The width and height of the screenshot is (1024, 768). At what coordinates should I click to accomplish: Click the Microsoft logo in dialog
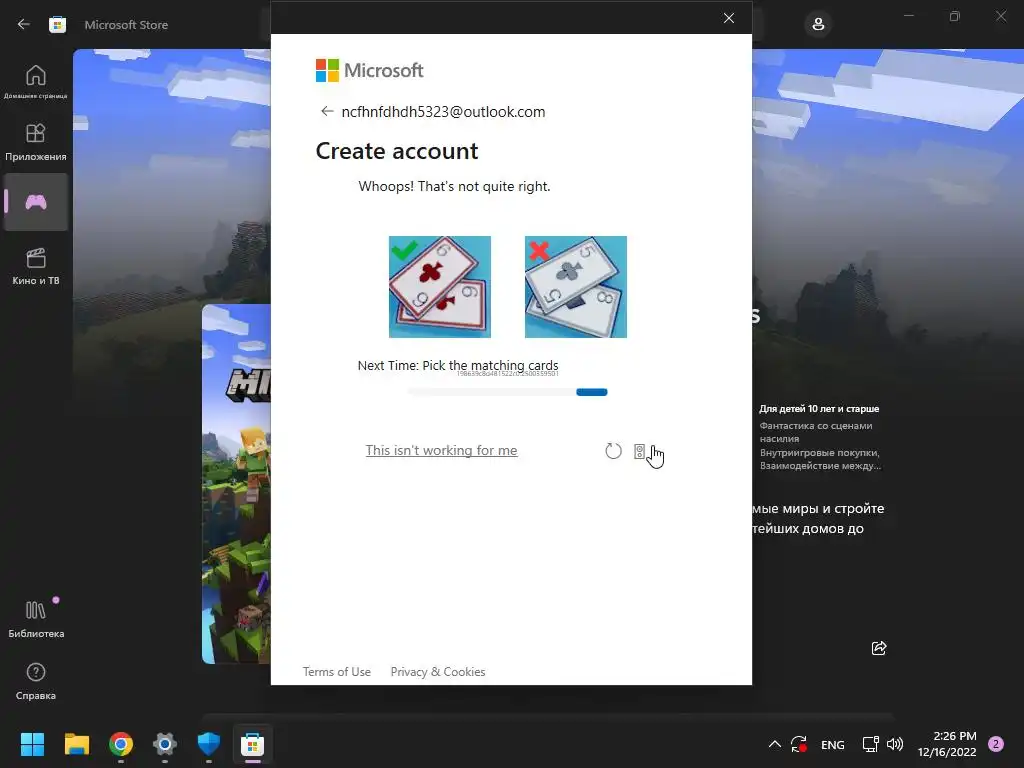click(370, 71)
